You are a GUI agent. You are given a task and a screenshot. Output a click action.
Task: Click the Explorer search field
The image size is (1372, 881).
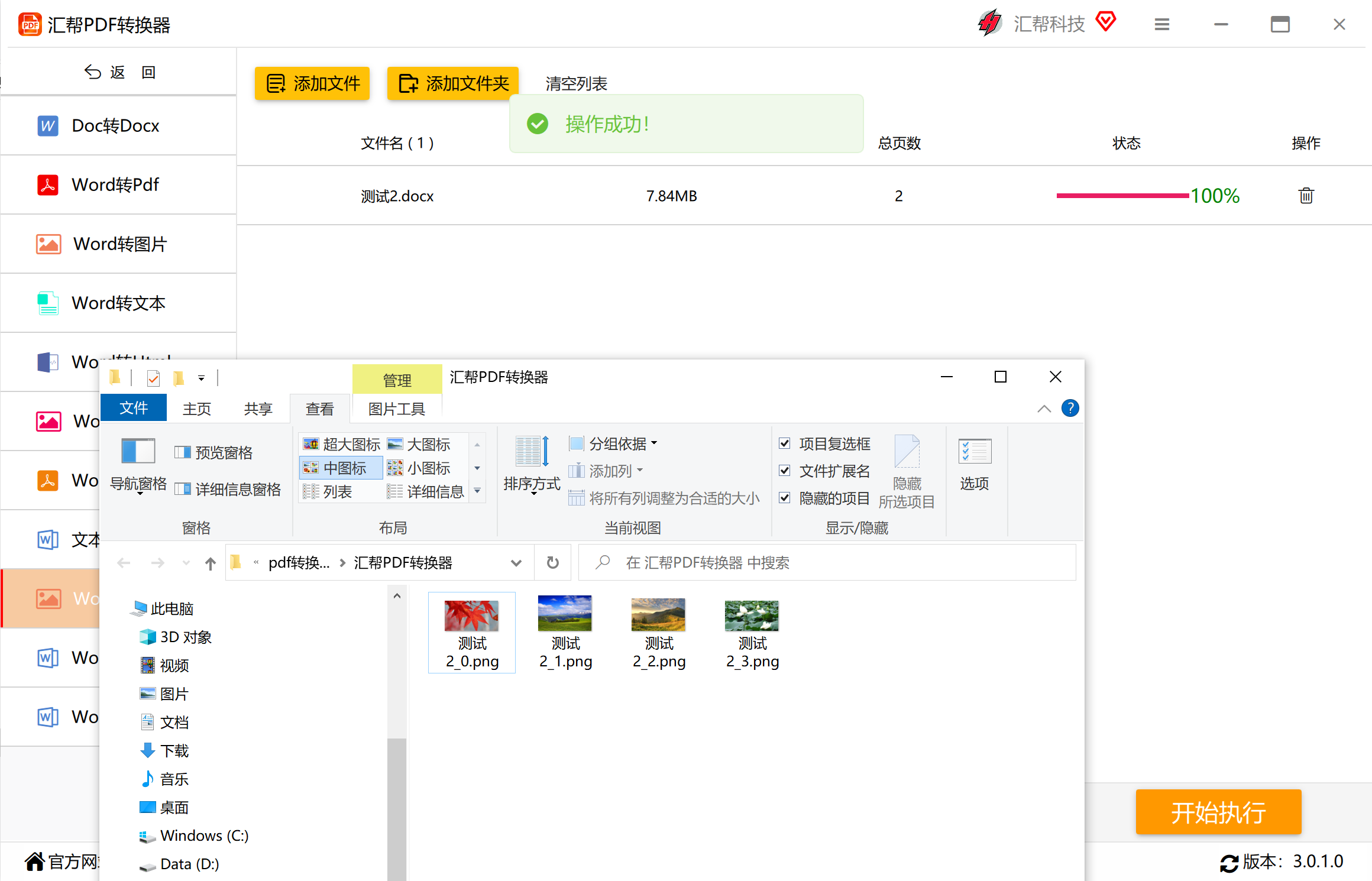click(827, 562)
